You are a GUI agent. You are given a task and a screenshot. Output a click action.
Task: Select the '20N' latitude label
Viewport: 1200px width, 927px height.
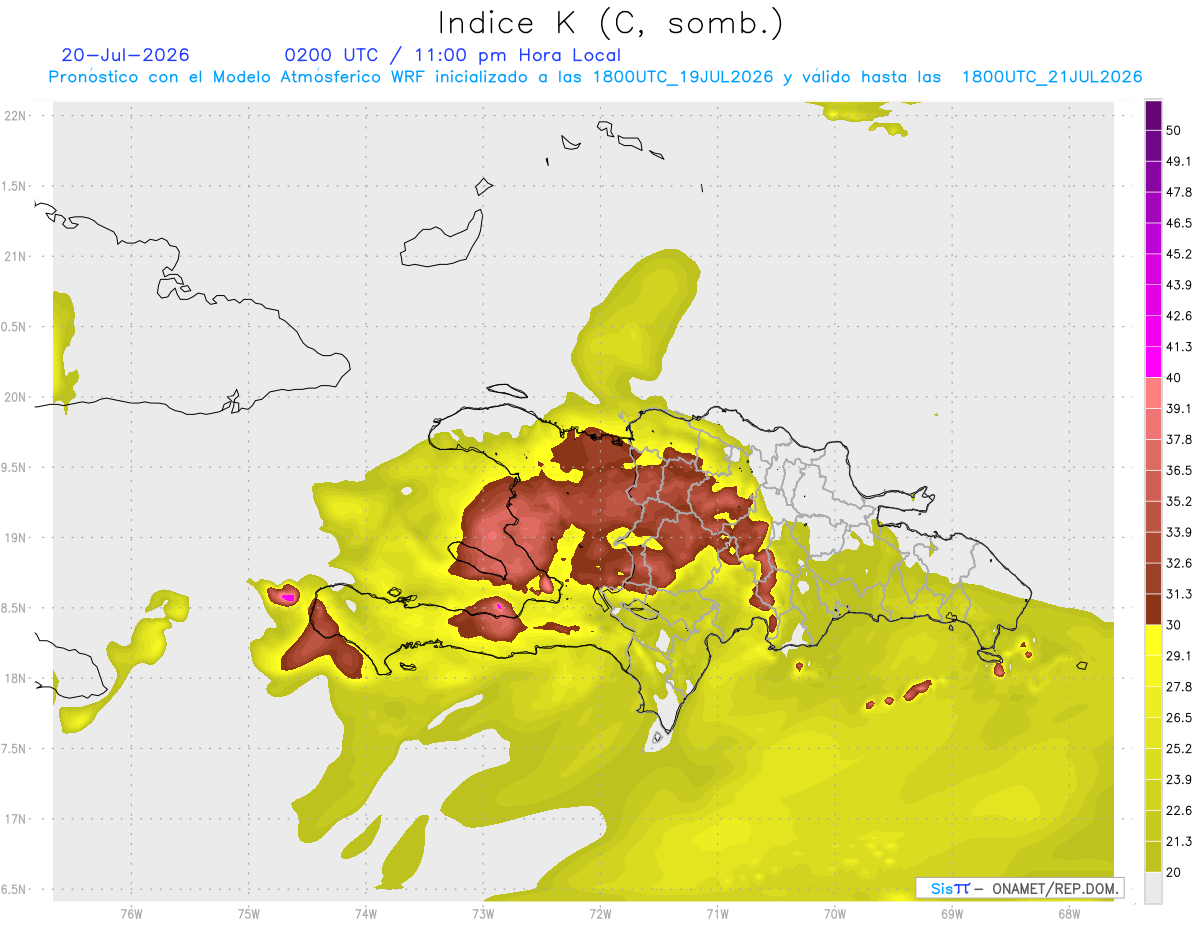15,397
